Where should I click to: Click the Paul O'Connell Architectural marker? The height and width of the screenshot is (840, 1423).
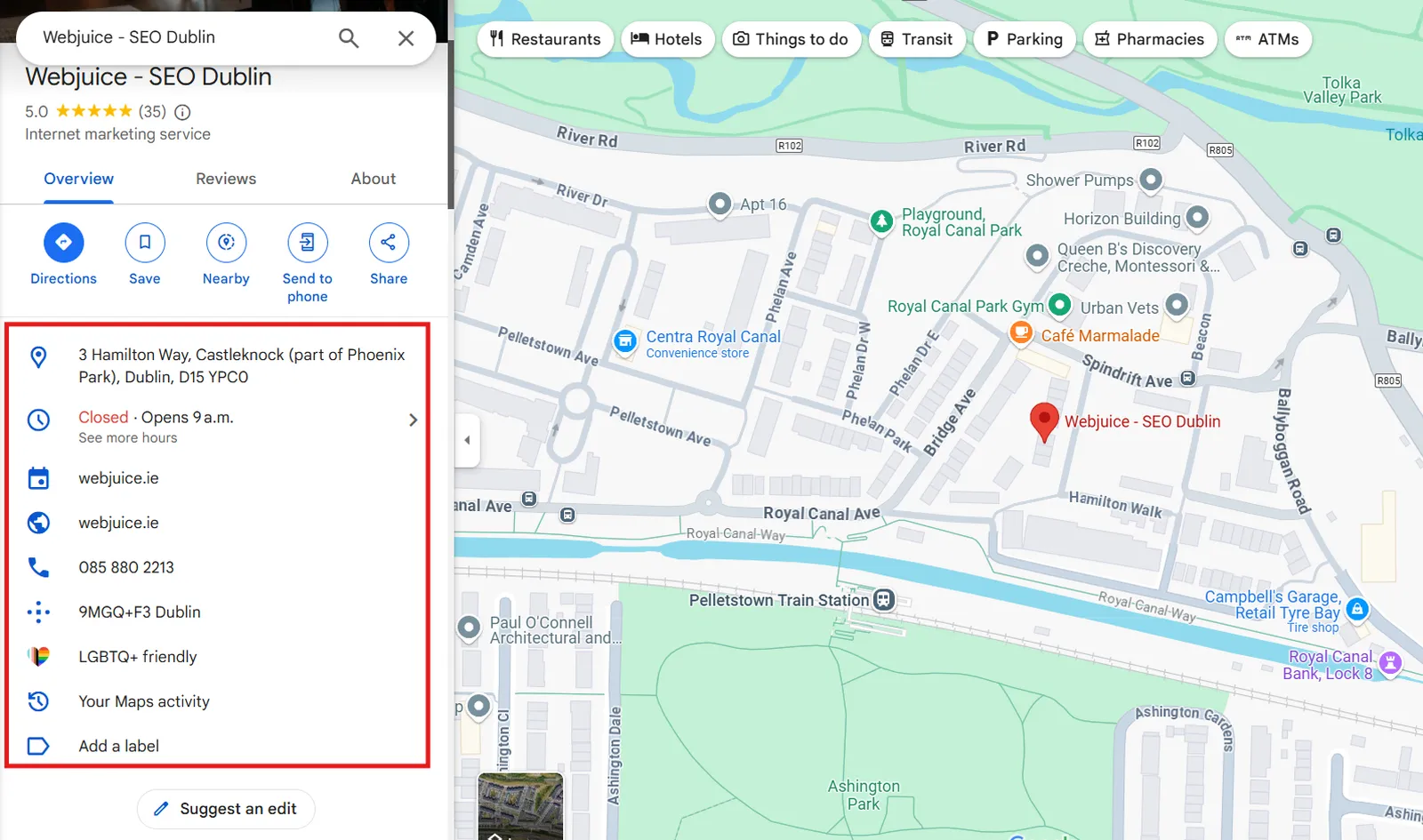[x=469, y=628]
